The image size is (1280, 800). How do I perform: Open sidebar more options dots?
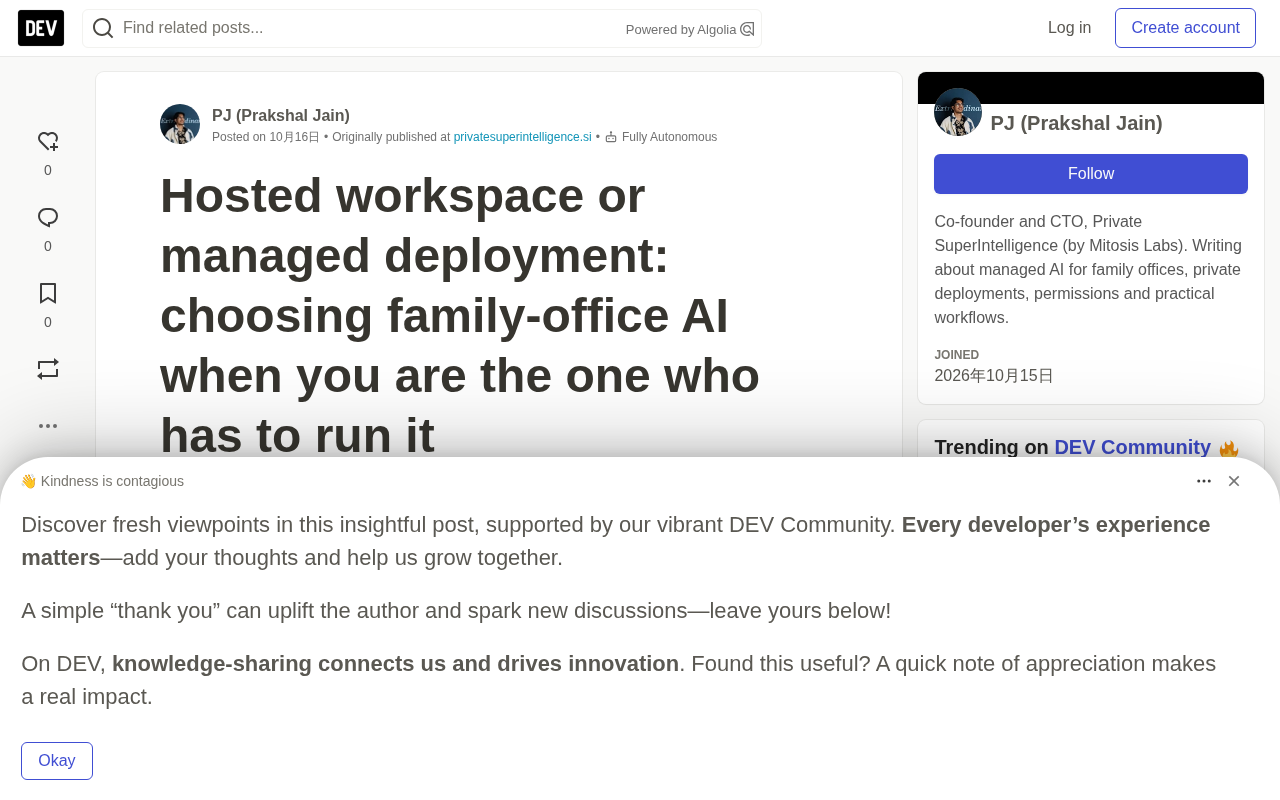point(48,426)
